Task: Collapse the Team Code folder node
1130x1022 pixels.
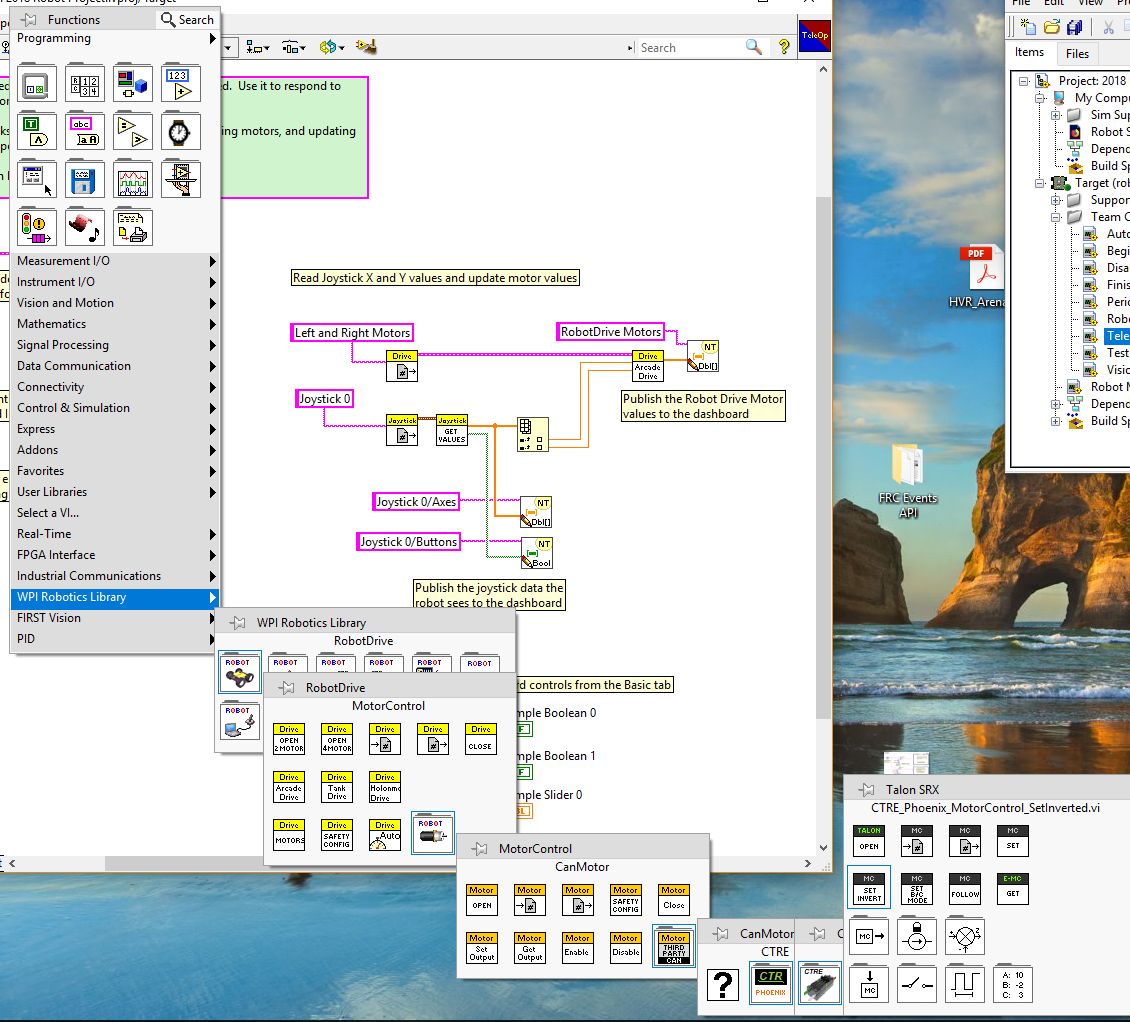Action: (x=1056, y=217)
